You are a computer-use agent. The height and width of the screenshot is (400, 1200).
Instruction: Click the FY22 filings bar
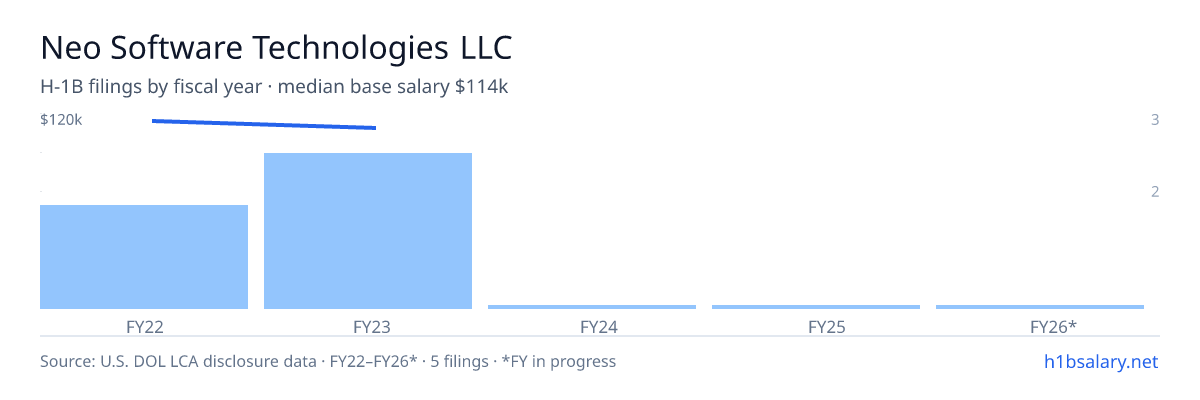[144, 257]
